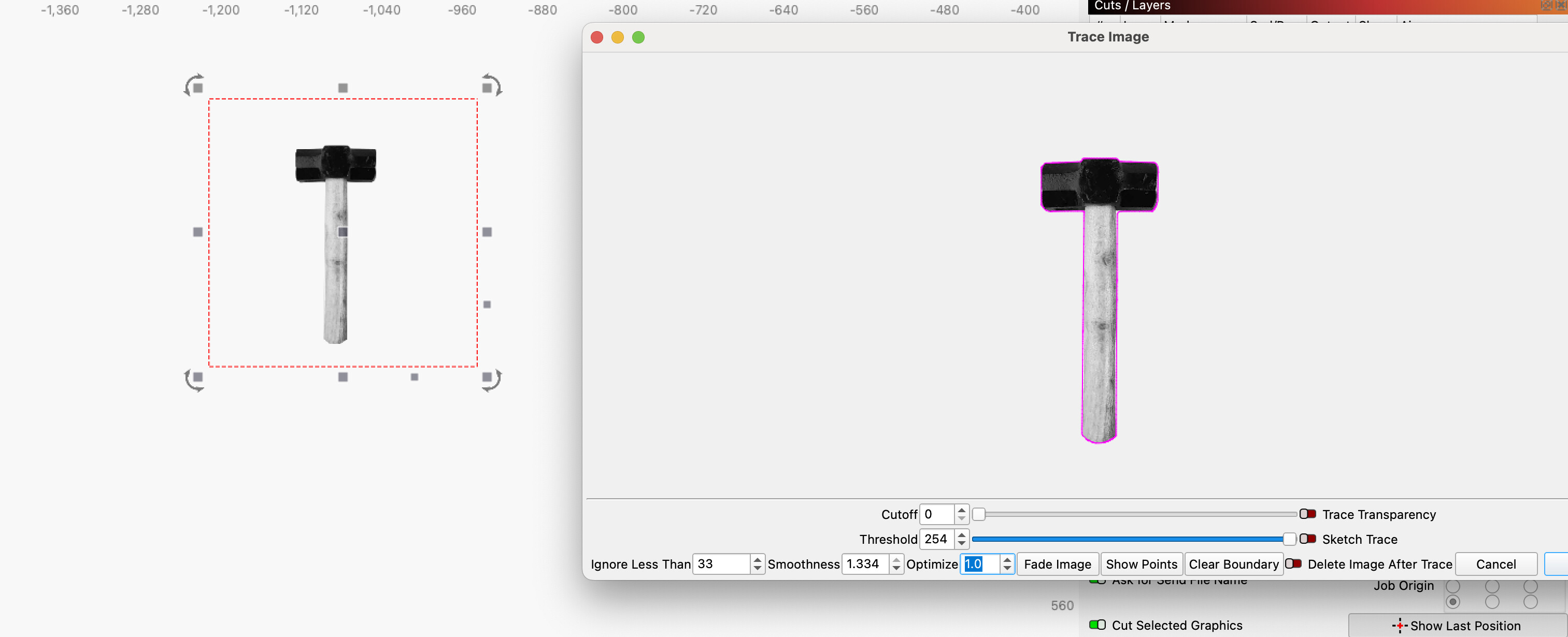Viewport: 1568px width, 637px height.
Task: Click the Threshold stepper arrows
Action: pyautogui.click(x=961, y=539)
